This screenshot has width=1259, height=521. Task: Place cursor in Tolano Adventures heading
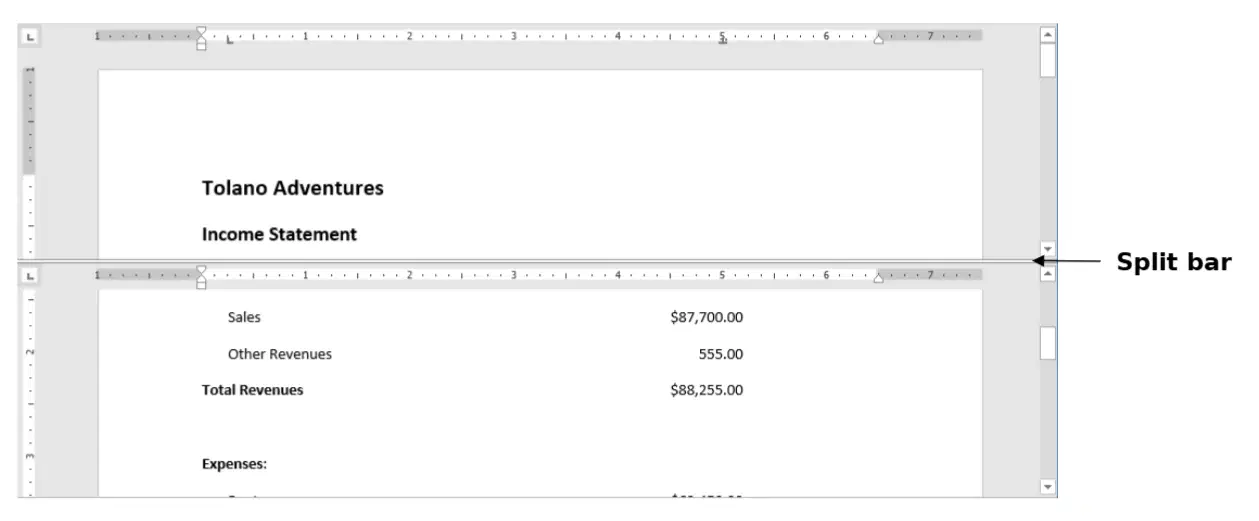click(292, 188)
